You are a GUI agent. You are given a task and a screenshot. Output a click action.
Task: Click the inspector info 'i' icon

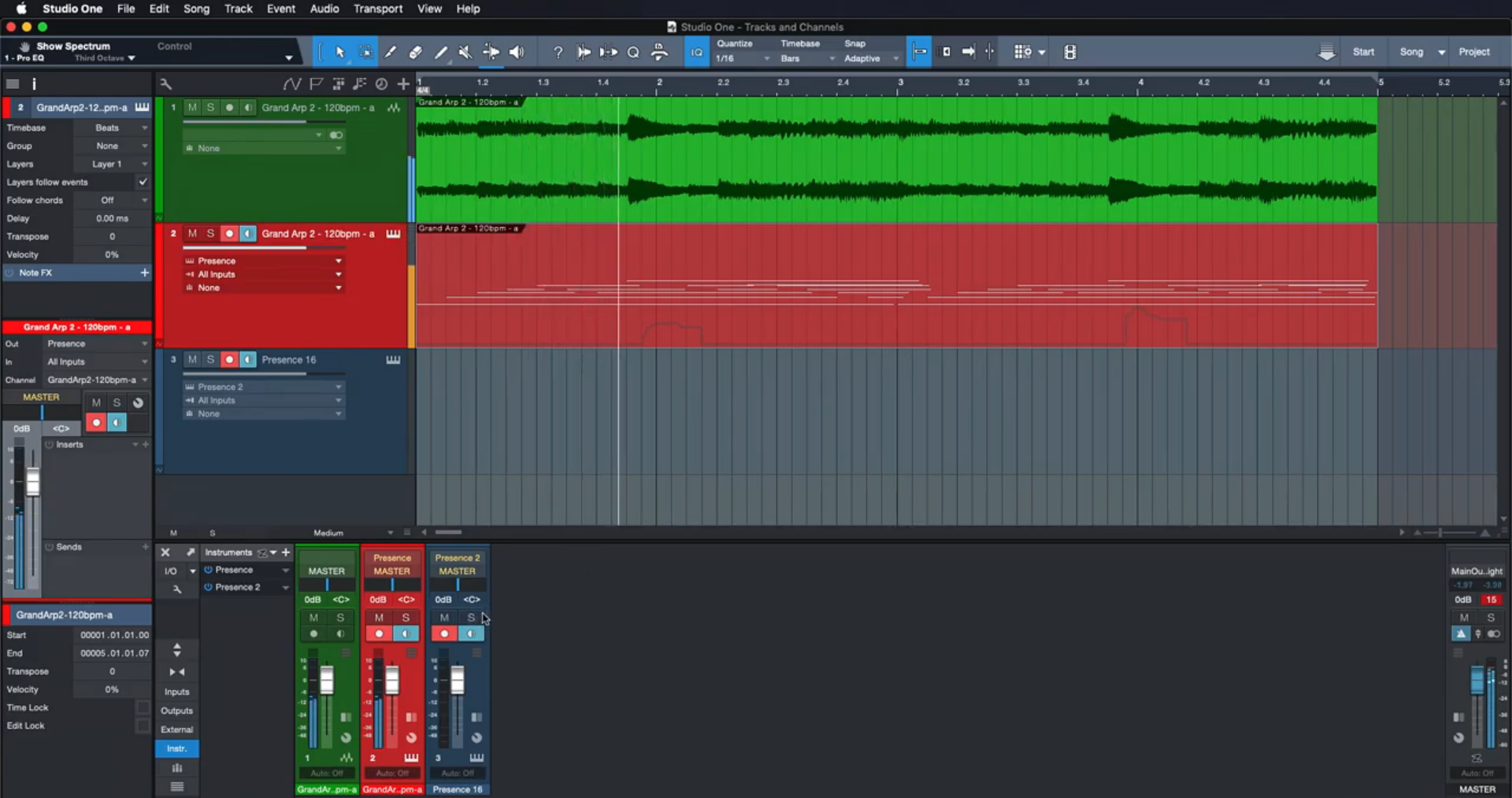coord(34,84)
